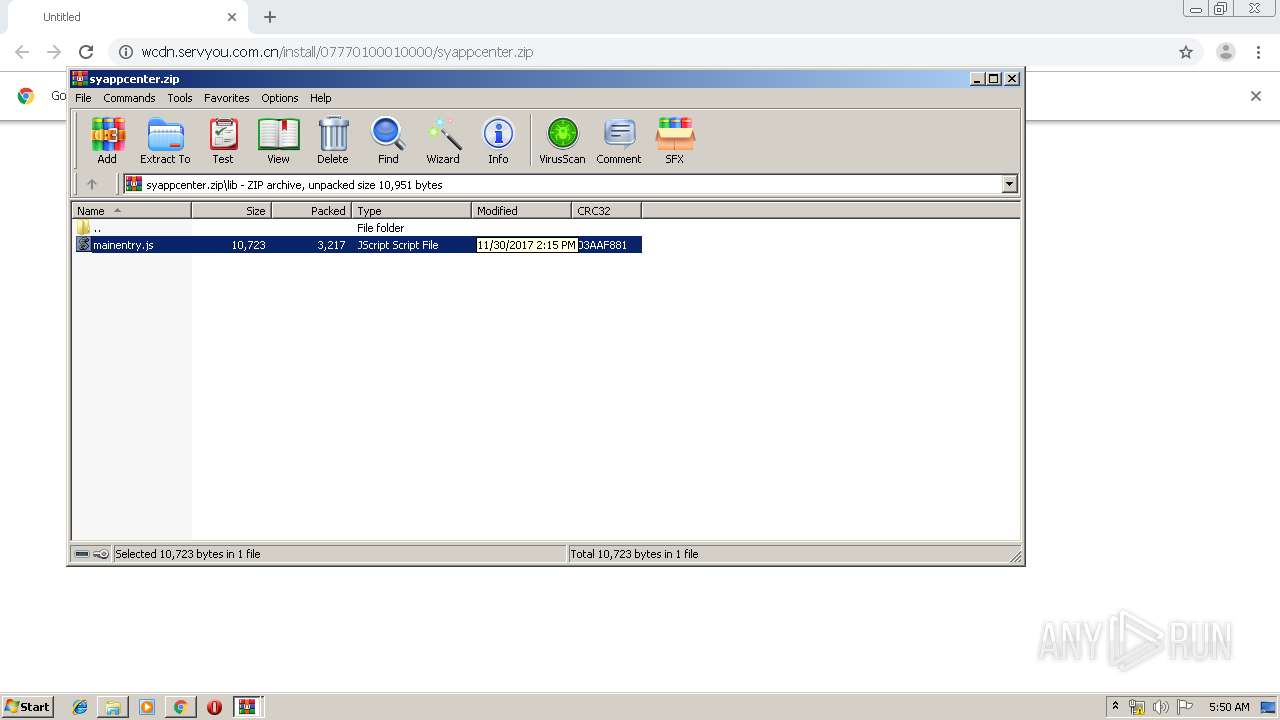This screenshot has height=720, width=1280.
Task: Sort by the Name column header
Action: (131, 211)
